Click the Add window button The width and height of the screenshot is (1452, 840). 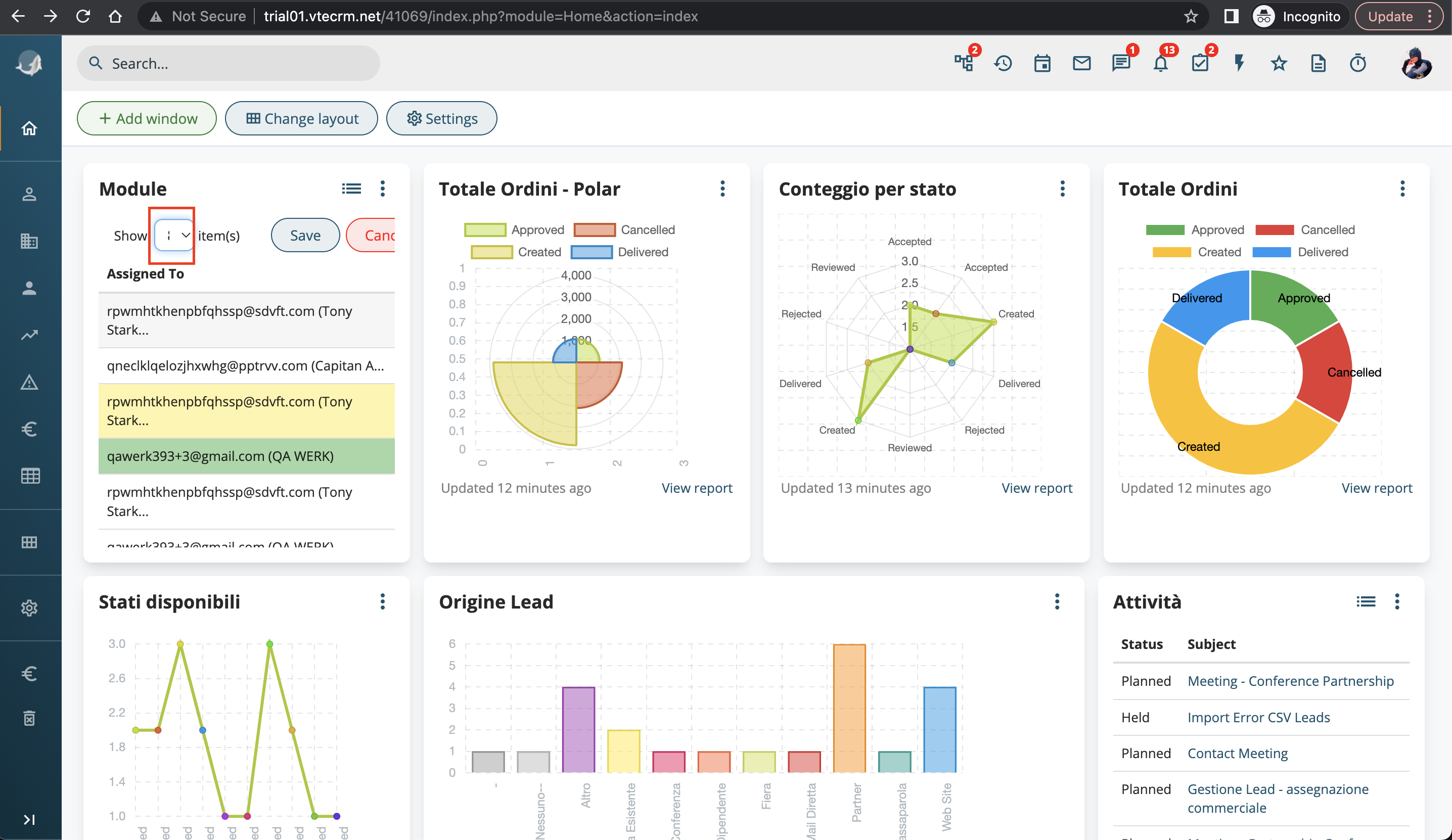pos(147,119)
